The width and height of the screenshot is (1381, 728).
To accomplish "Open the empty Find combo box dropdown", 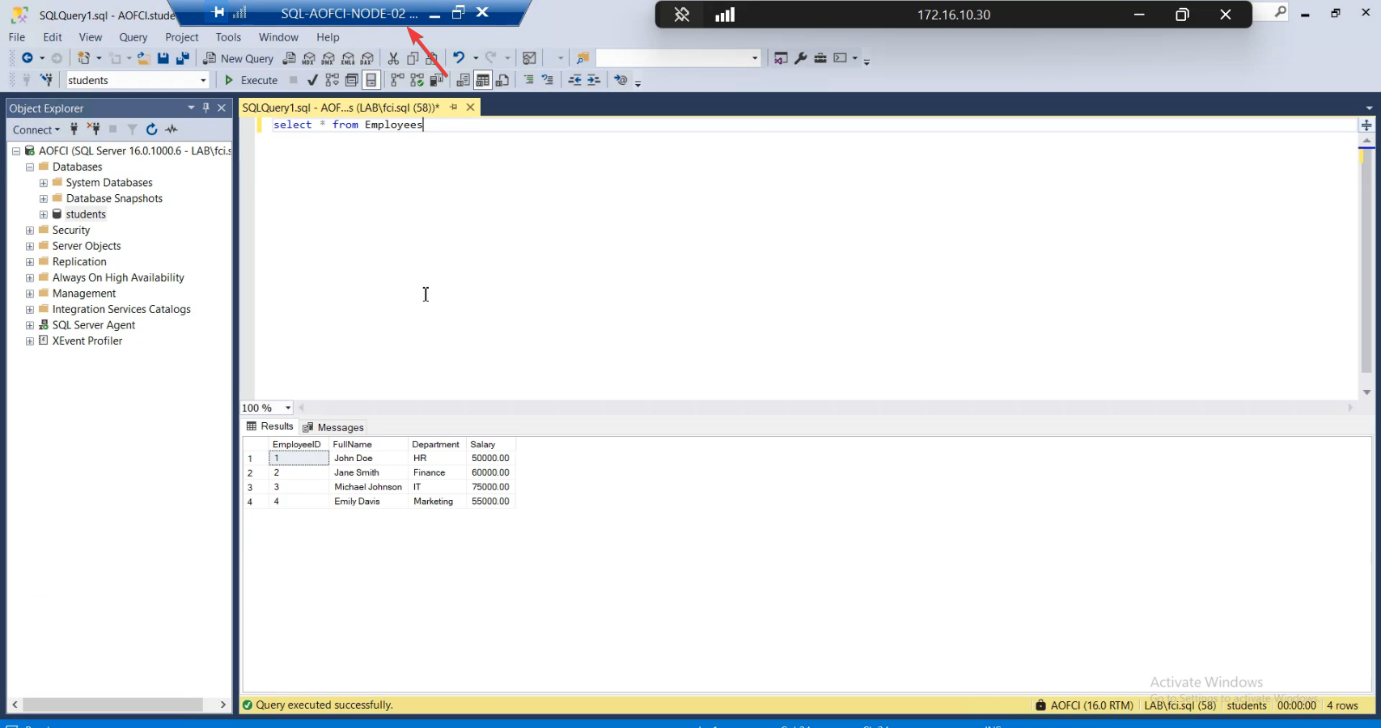I will coord(755,58).
